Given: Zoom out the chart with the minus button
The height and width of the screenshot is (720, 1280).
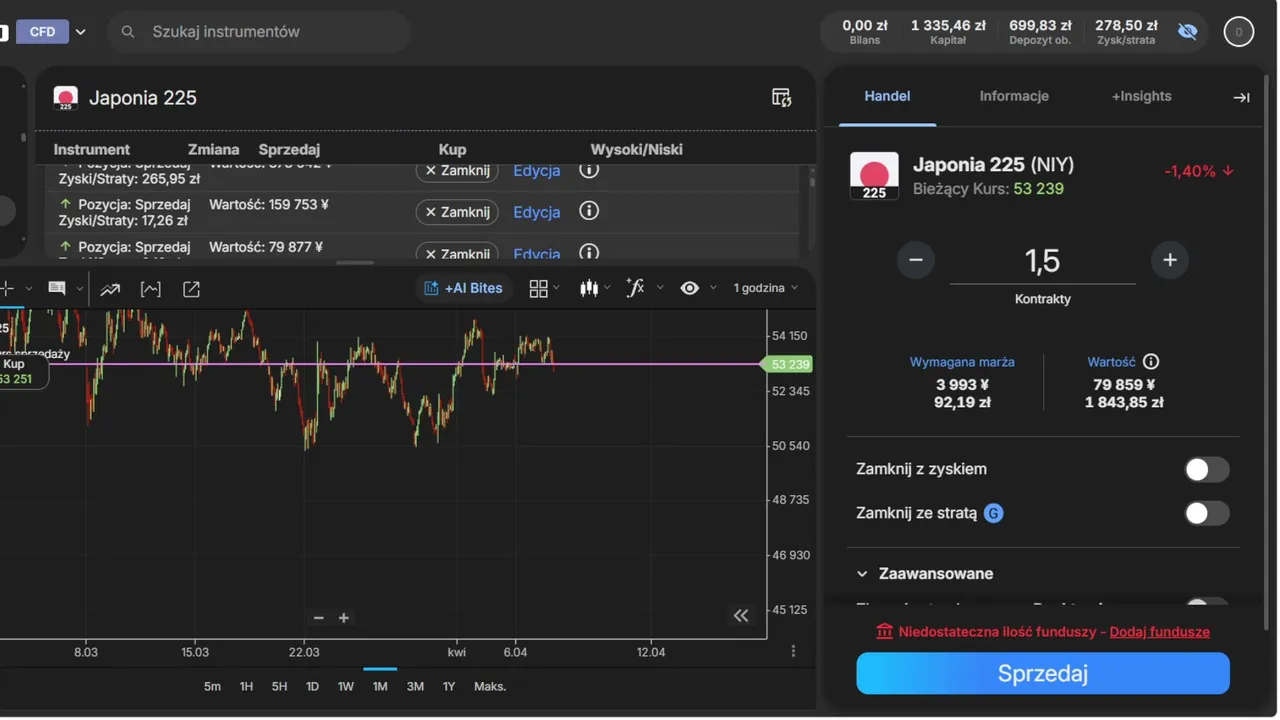Looking at the screenshot, I should point(318,618).
